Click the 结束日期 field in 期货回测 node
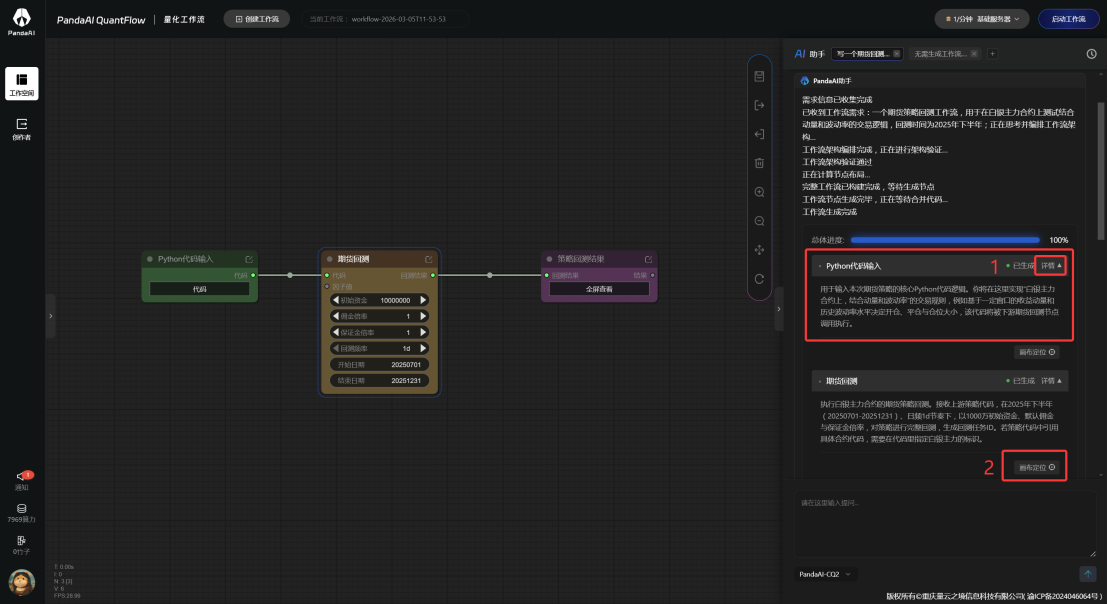This screenshot has width=1108, height=604. coord(379,380)
